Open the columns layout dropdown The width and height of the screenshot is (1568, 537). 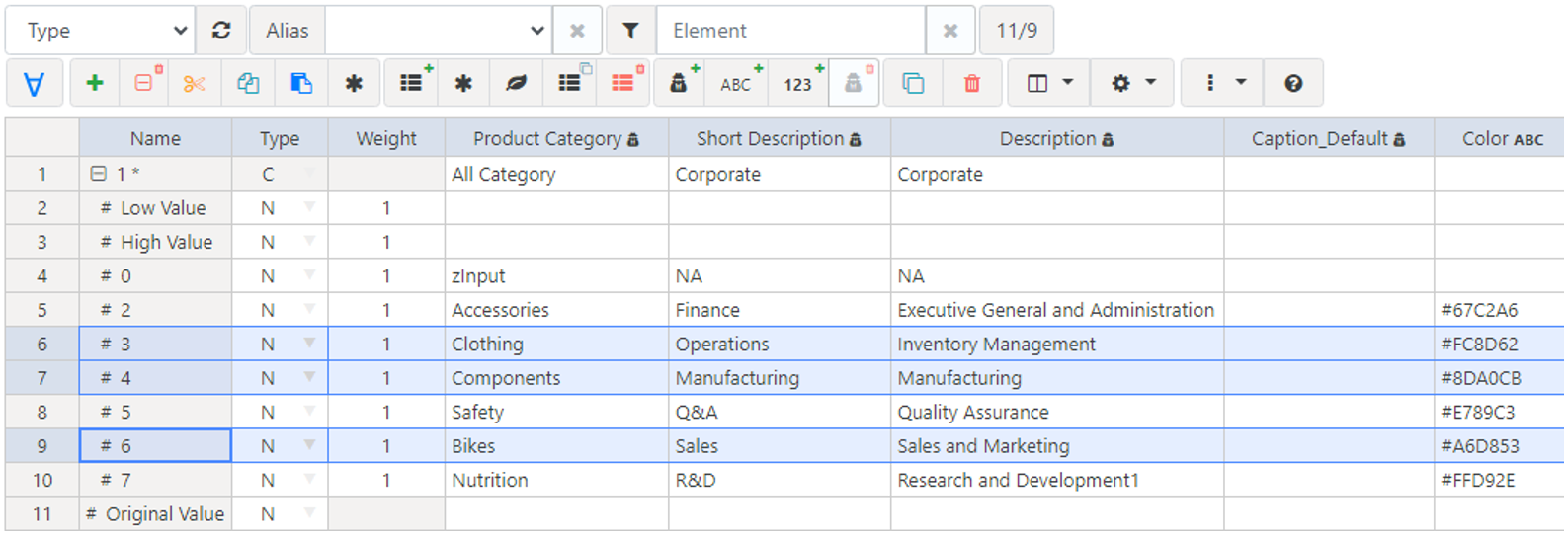coord(1048,84)
